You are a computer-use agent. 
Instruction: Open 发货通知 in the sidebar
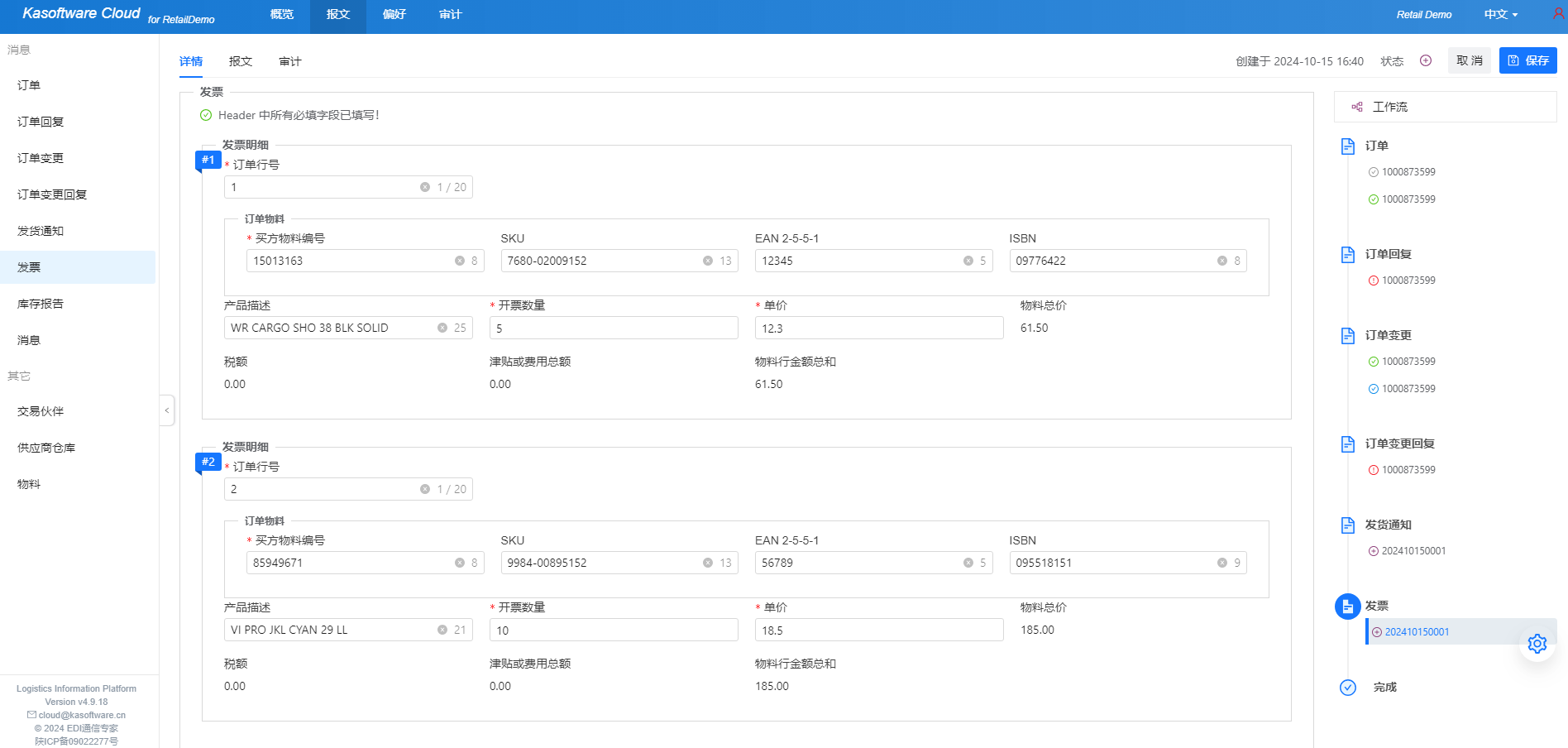(x=41, y=231)
